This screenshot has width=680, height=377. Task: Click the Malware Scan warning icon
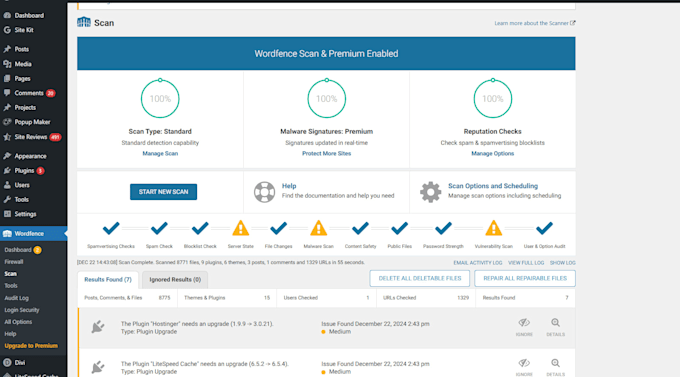[319, 228]
